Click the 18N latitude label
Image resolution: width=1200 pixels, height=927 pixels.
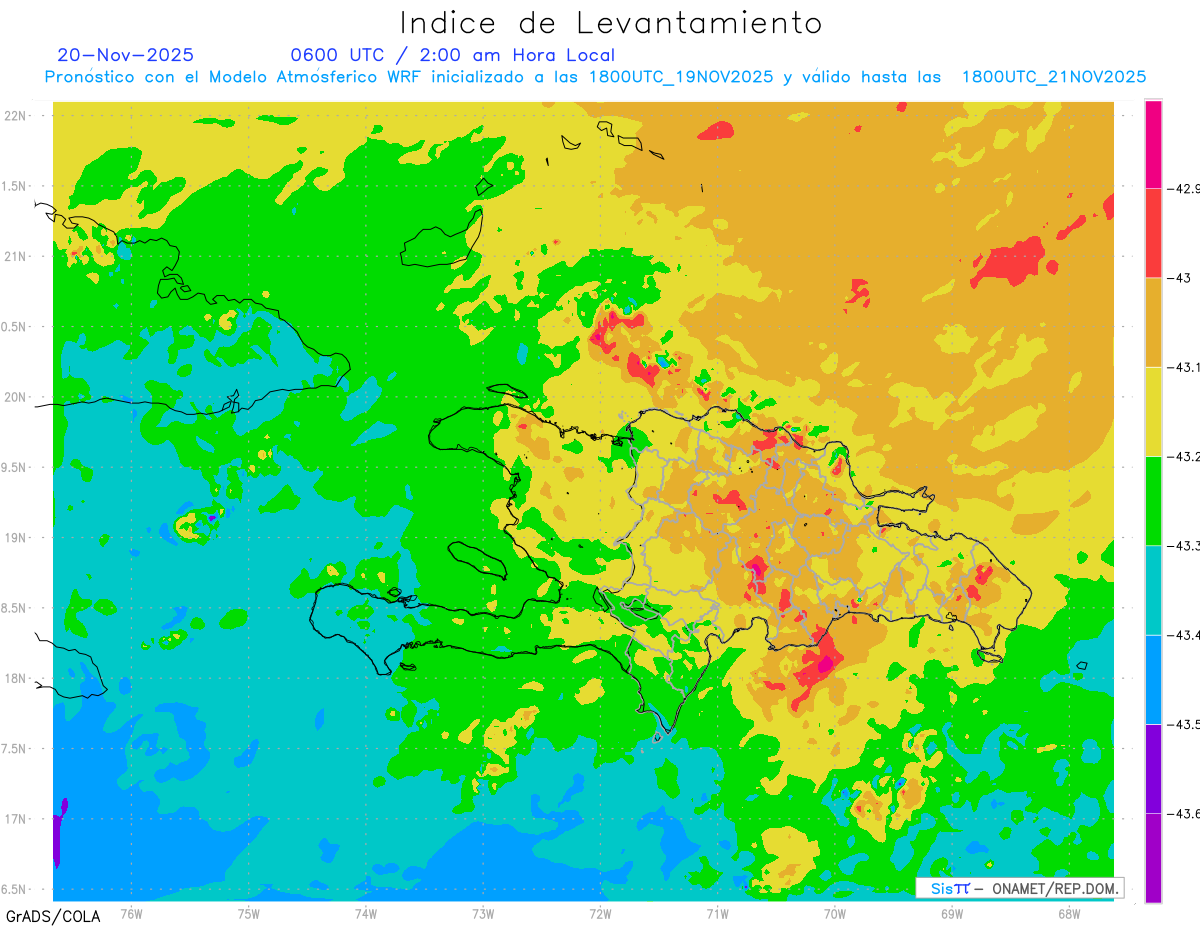click(x=15, y=679)
